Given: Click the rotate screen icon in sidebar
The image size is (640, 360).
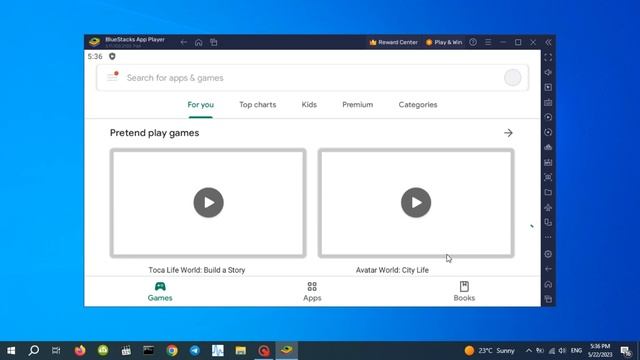Looking at the screenshot, I should [548, 222].
